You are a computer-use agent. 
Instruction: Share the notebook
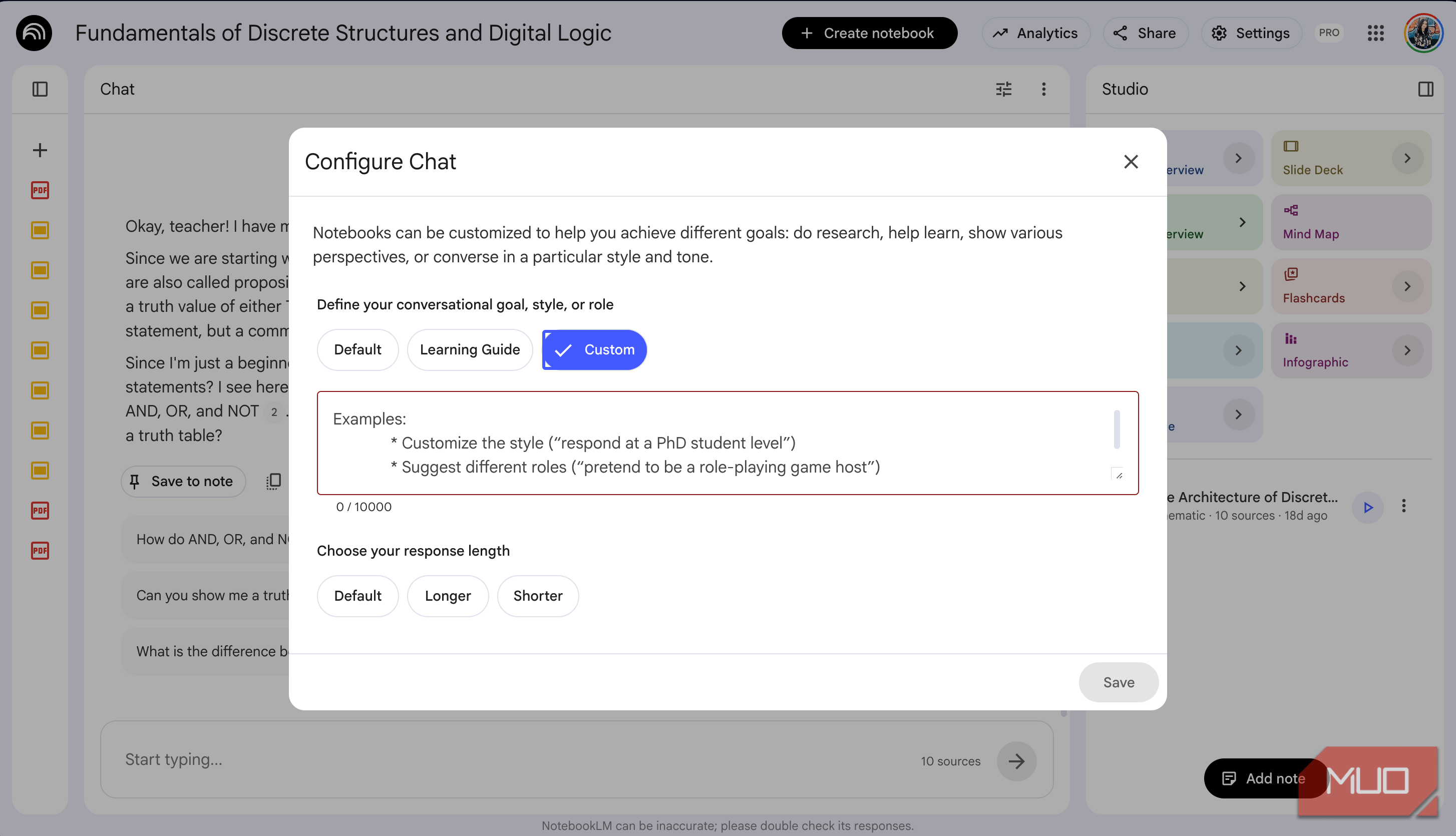1145,33
